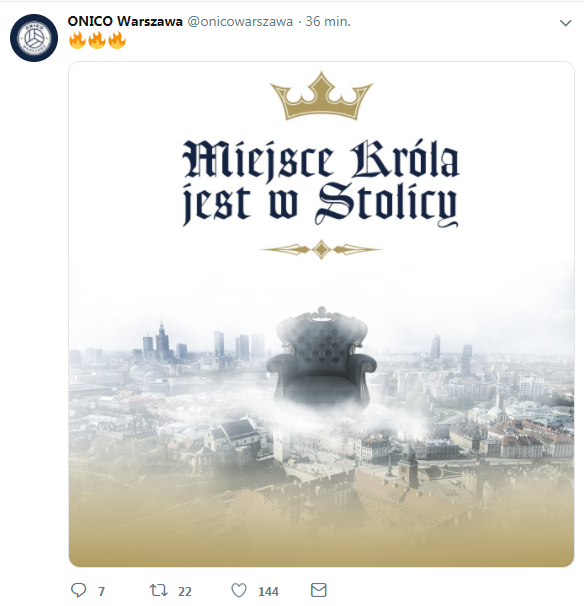Click the likes count showing 144
Image resolution: width=584 pixels, height=606 pixels.
click(268, 591)
